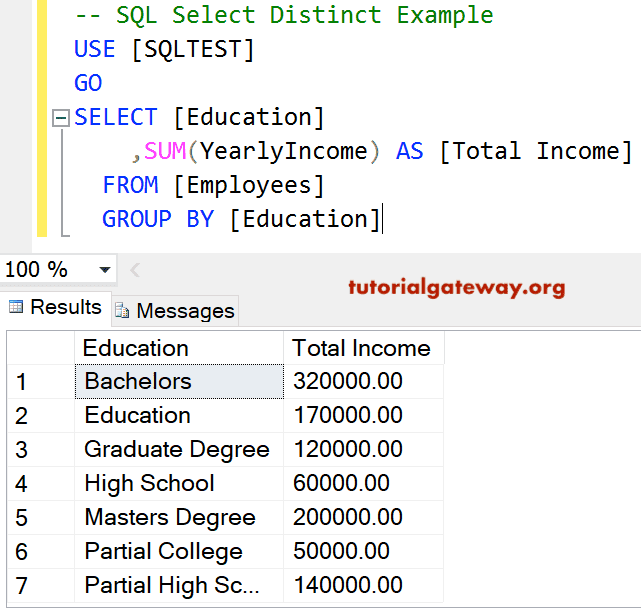Select the Bachelors cell
Screen dimensions: 641x609
click(x=178, y=382)
